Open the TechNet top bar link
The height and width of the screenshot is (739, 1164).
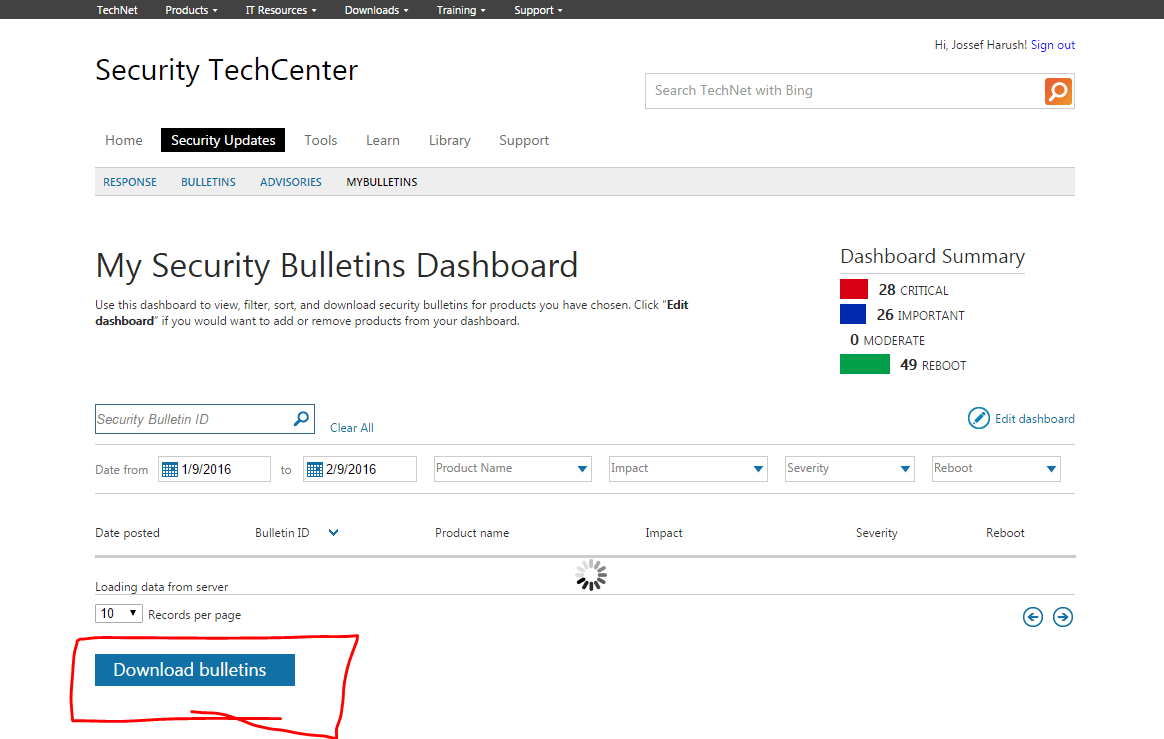pos(117,10)
